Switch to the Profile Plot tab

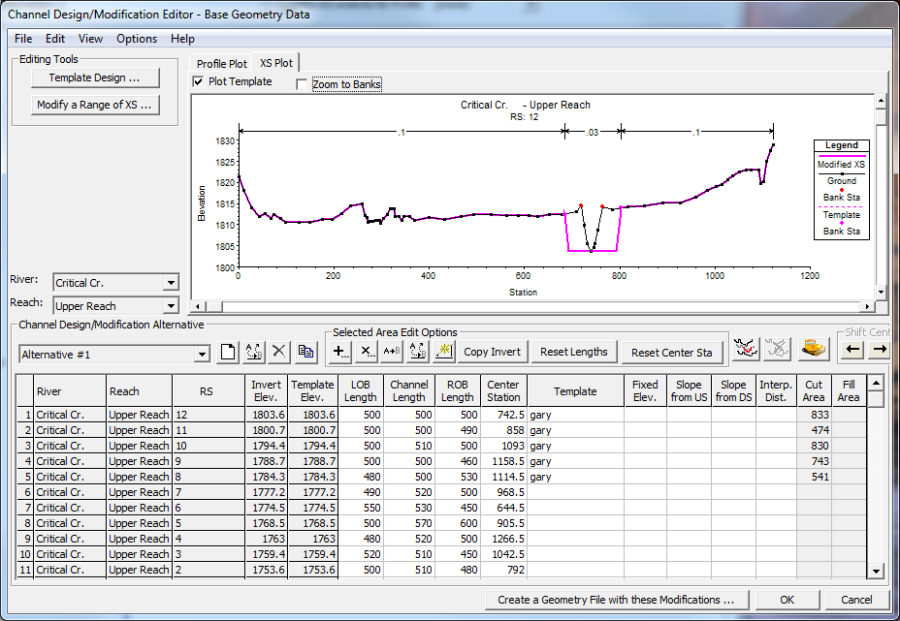point(221,63)
